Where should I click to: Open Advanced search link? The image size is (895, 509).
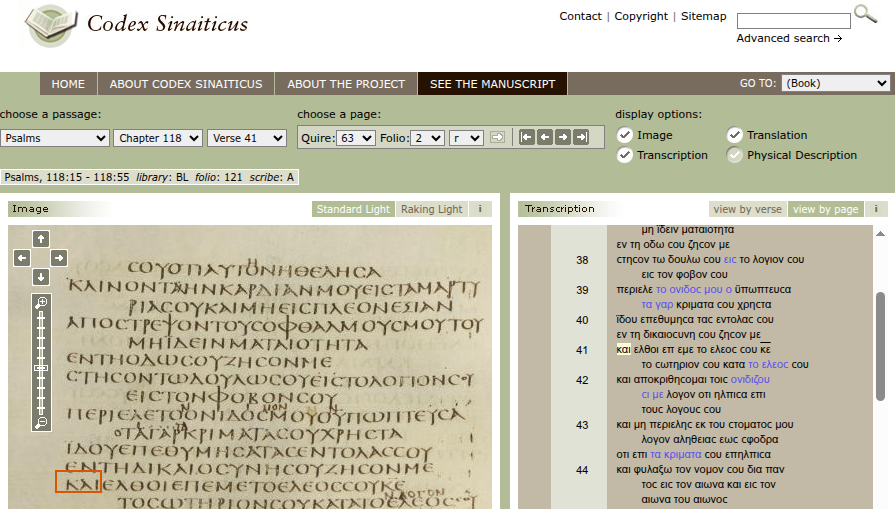(x=789, y=38)
